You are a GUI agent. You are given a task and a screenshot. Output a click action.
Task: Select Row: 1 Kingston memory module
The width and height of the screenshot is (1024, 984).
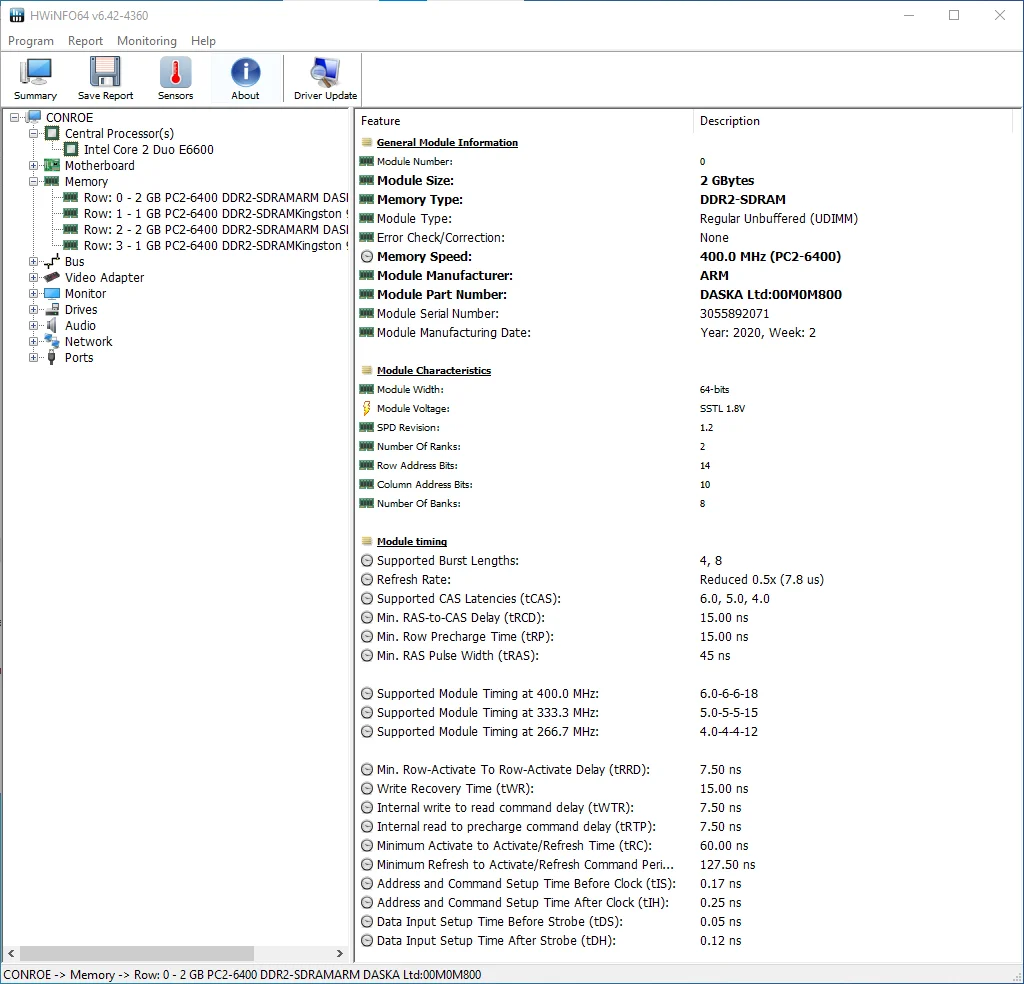tap(216, 214)
